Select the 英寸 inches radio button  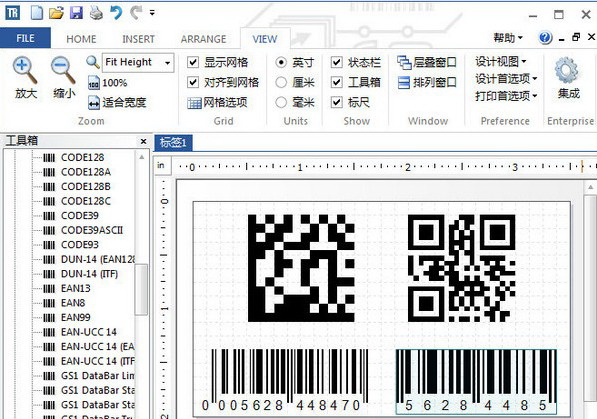(x=281, y=62)
